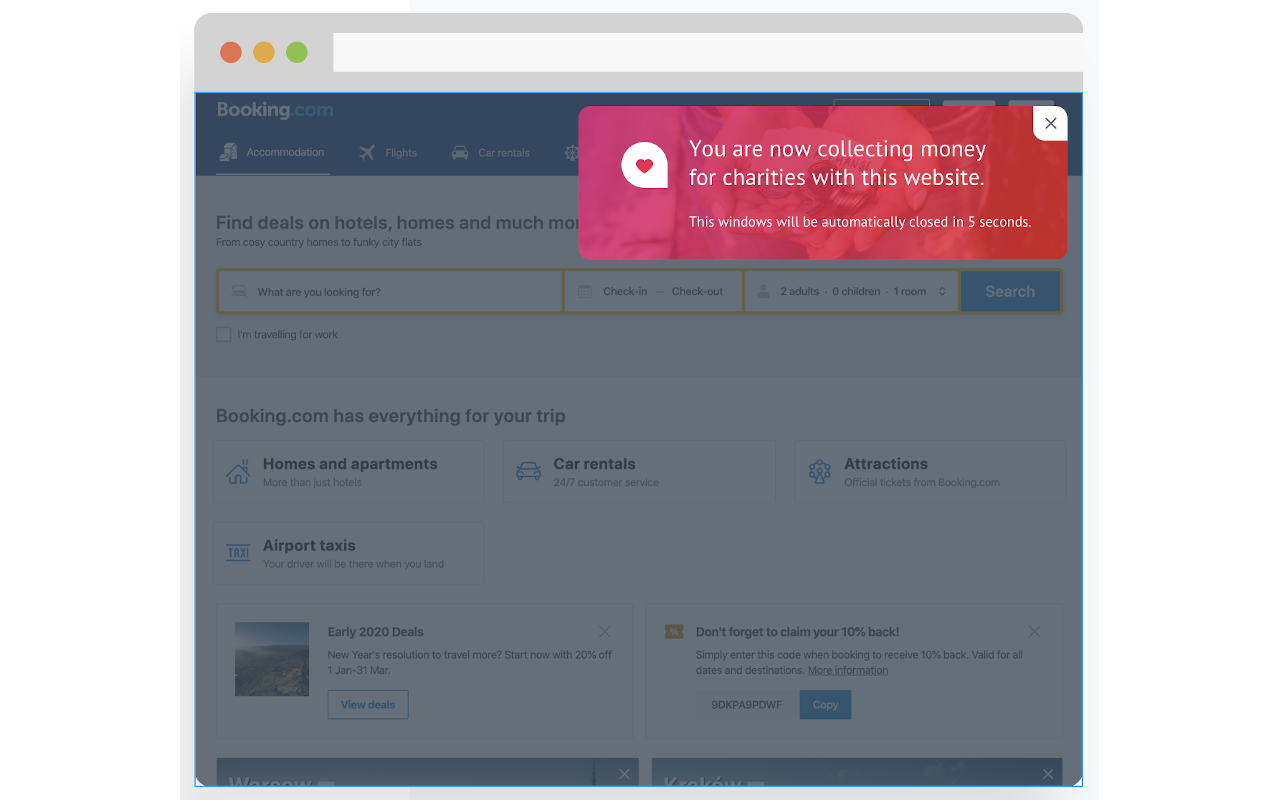Dismiss the Early 2020 Deals banner
The height and width of the screenshot is (800, 1280).
pos(605,632)
